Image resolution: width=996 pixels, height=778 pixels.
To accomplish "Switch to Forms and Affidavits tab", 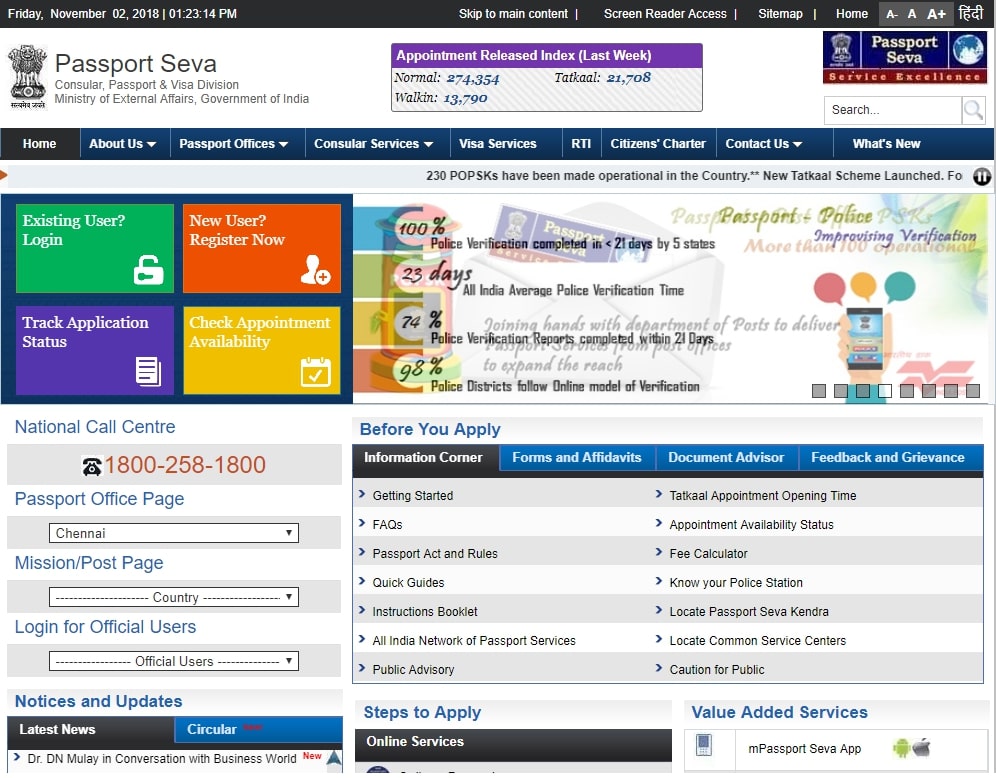I will pos(577,457).
